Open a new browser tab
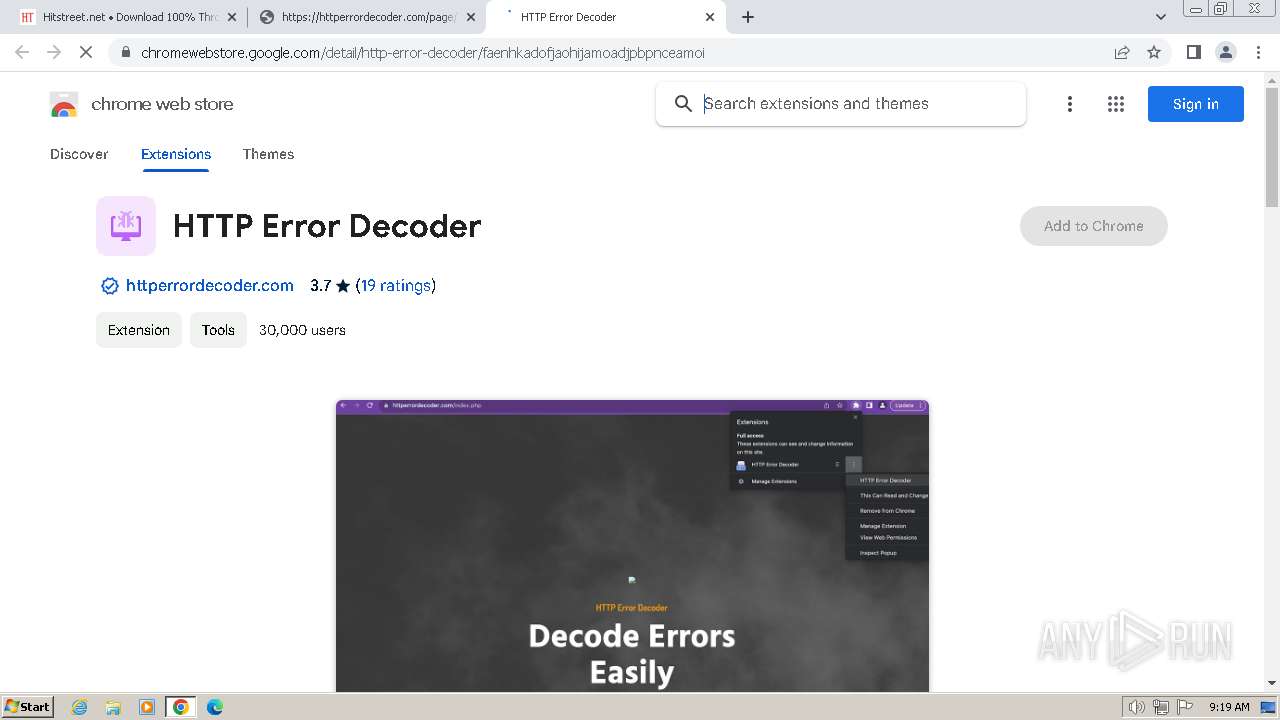The image size is (1280, 720). tap(748, 17)
